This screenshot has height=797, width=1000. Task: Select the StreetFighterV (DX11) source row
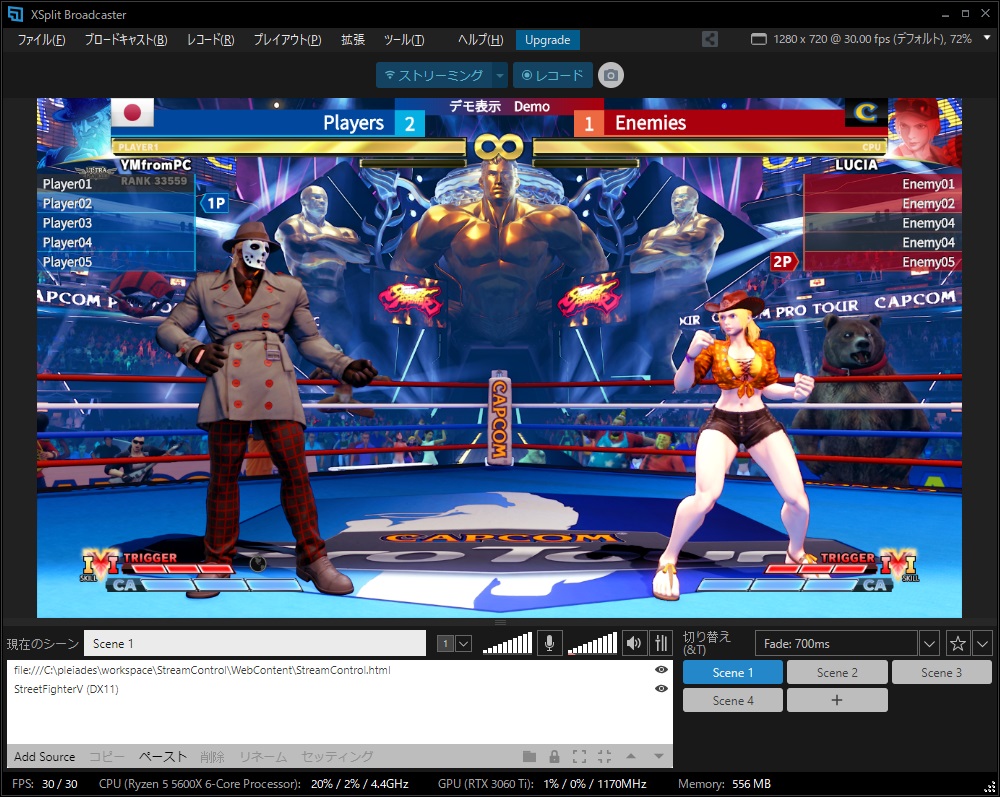339,689
